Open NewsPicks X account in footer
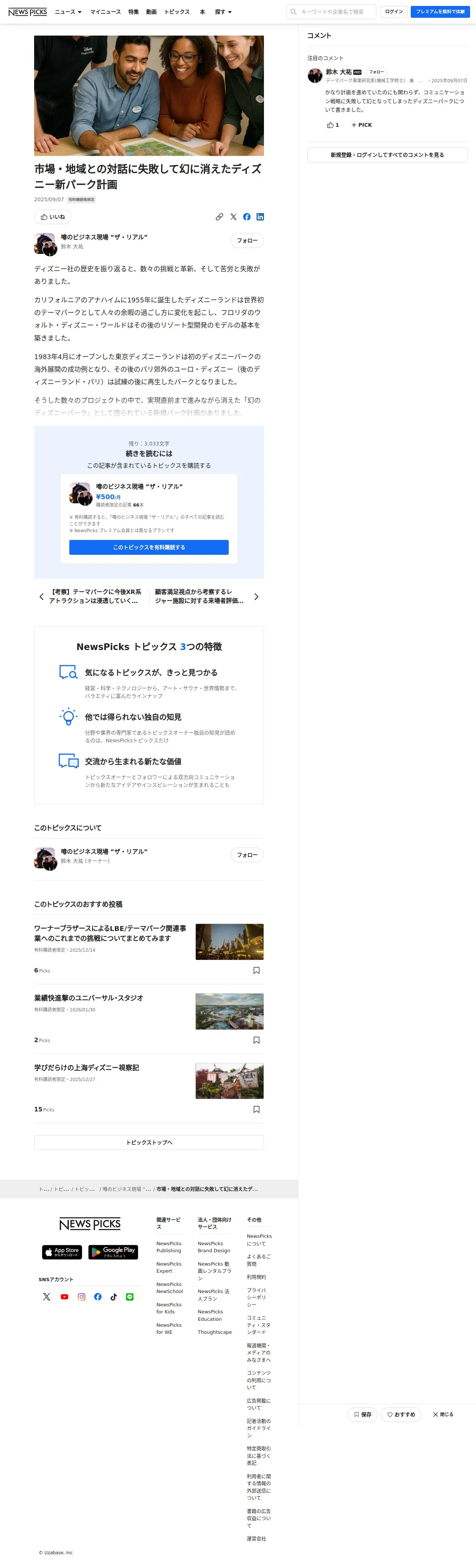This screenshot has height=1568, width=476. [x=47, y=1297]
